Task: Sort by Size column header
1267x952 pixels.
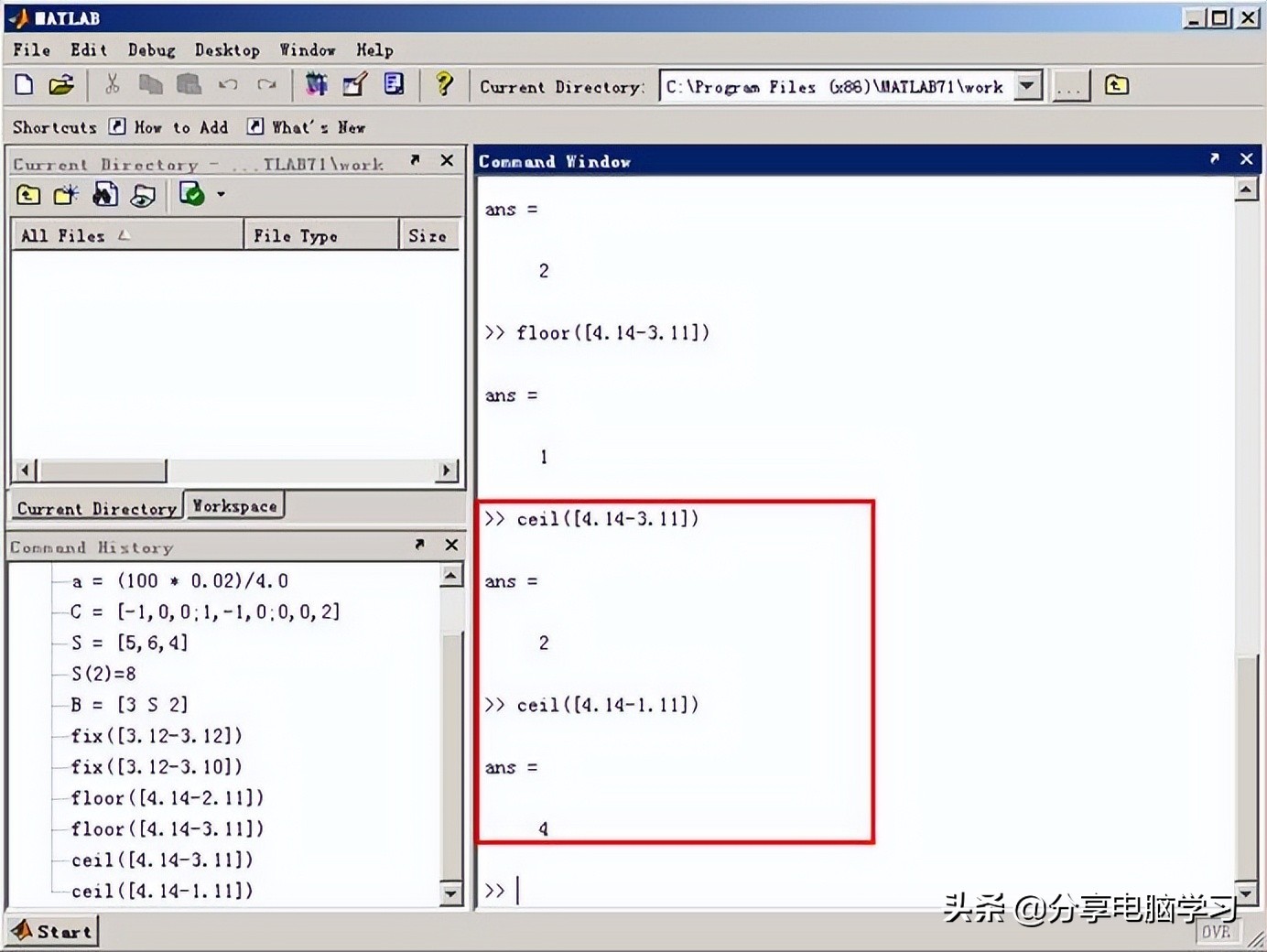Action: pos(429,235)
